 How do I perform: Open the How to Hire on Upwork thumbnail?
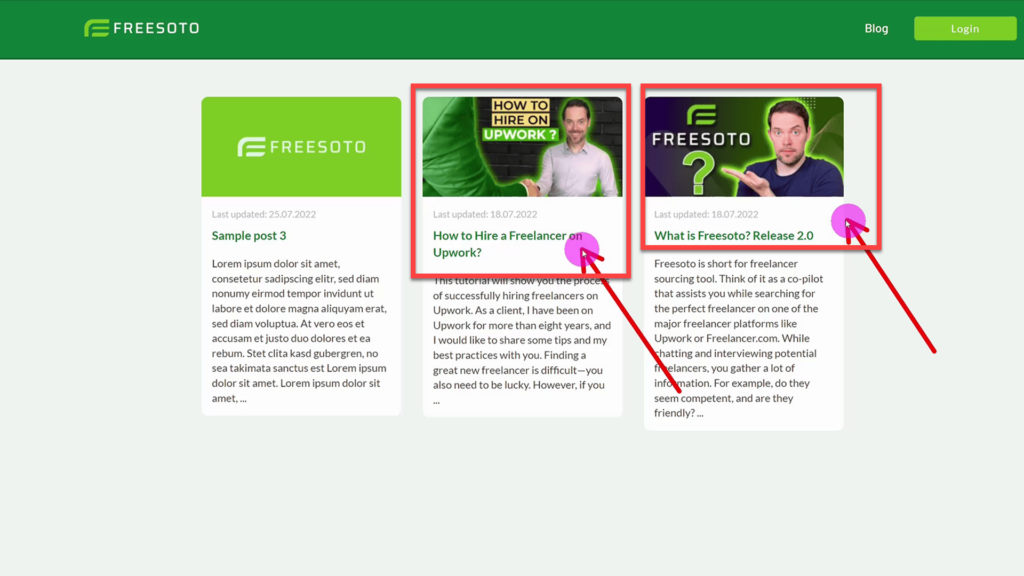point(522,147)
